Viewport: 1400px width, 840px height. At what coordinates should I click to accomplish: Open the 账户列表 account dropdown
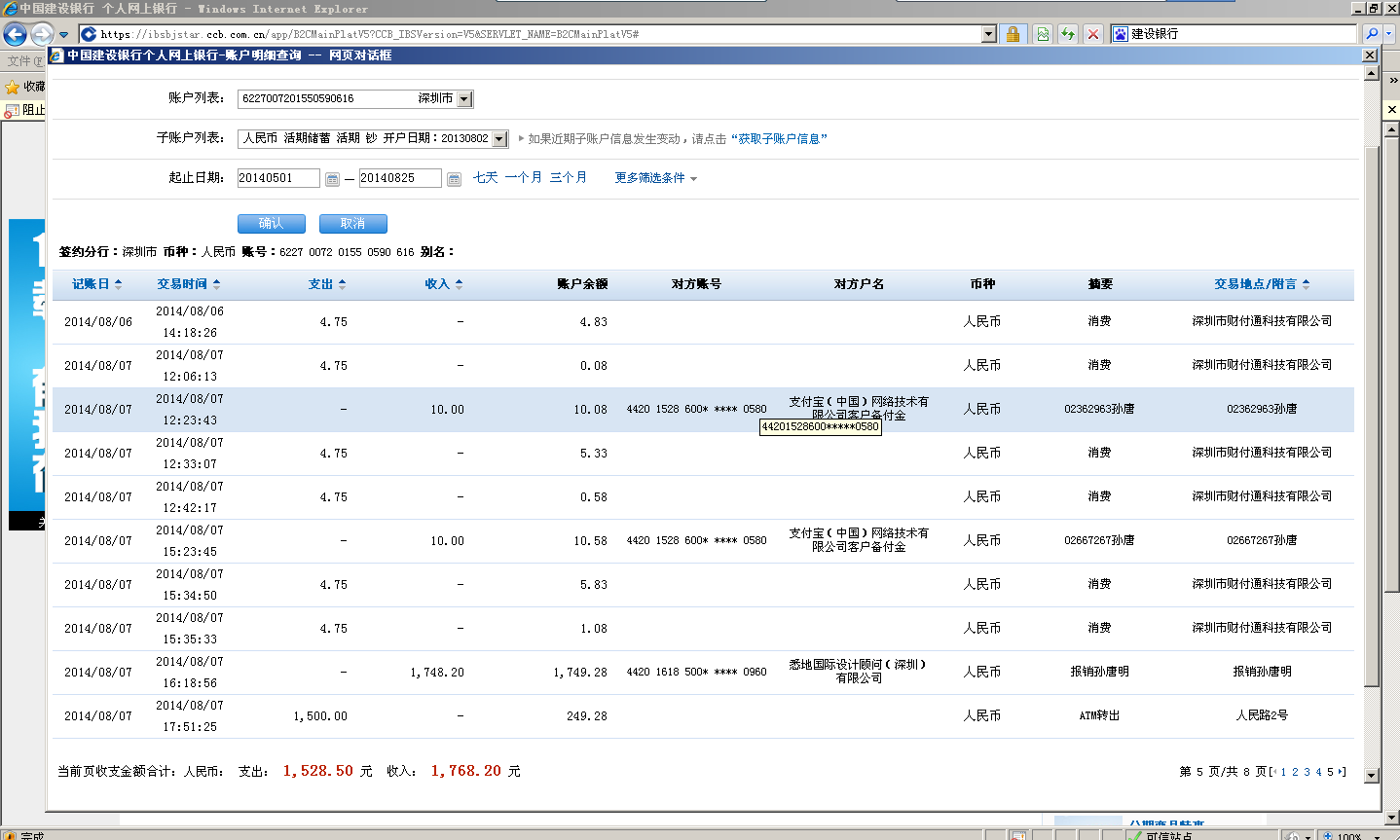coord(464,99)
